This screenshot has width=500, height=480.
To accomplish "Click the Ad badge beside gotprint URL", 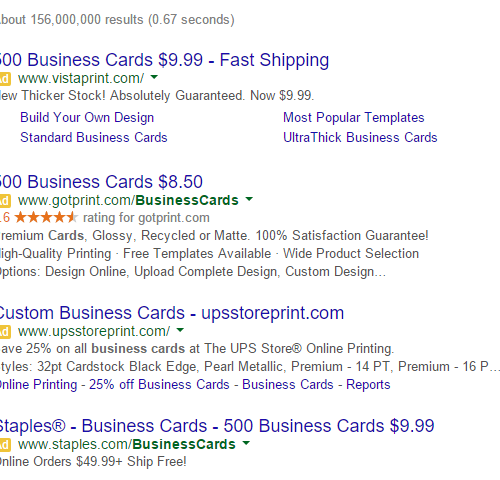I will point(5,201).
